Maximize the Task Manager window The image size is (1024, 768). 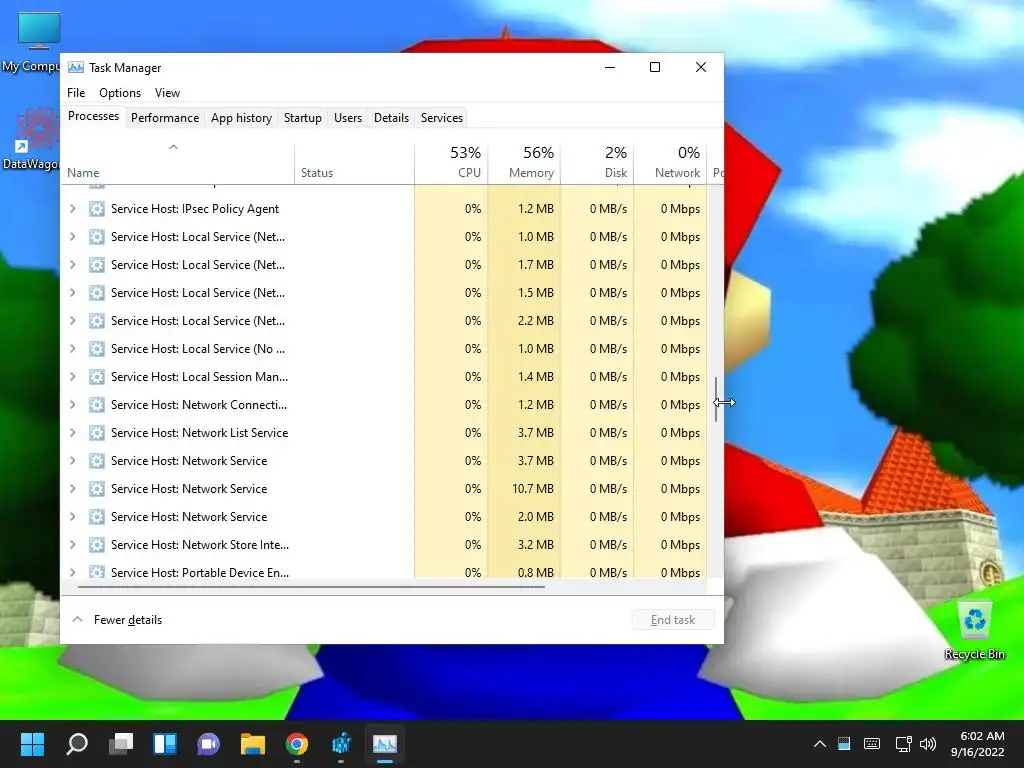tap(655, 67)
